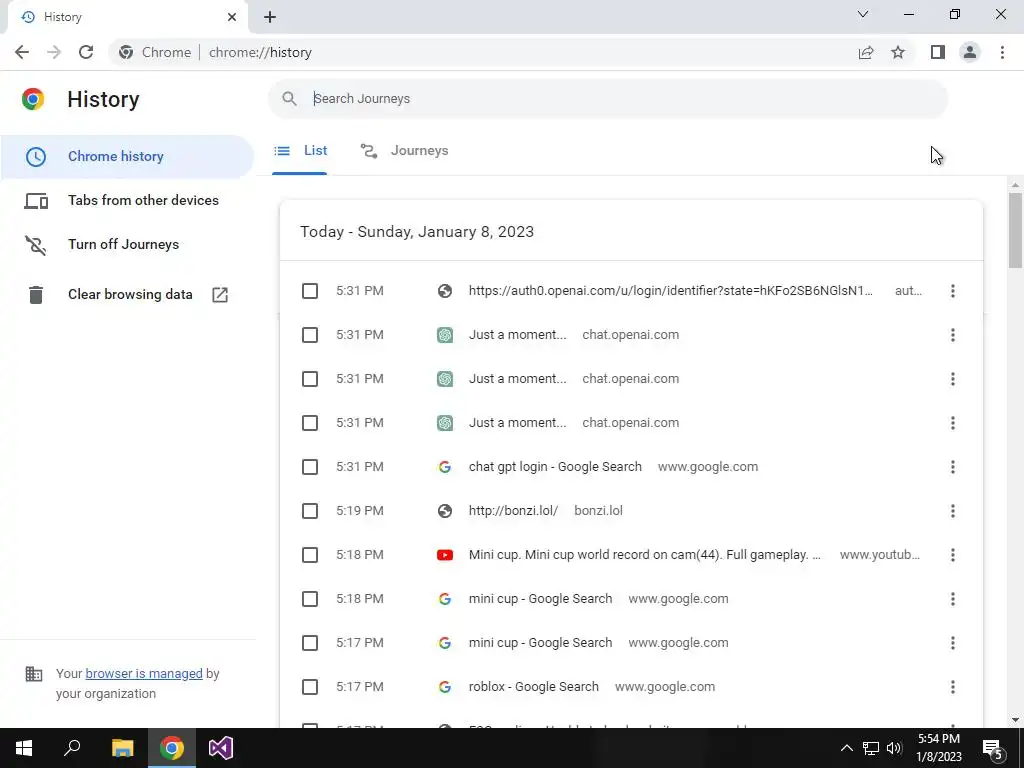Viewport: 1024px width, 768px height.
Task: Open network status tray icon
Action: (871, 748)
